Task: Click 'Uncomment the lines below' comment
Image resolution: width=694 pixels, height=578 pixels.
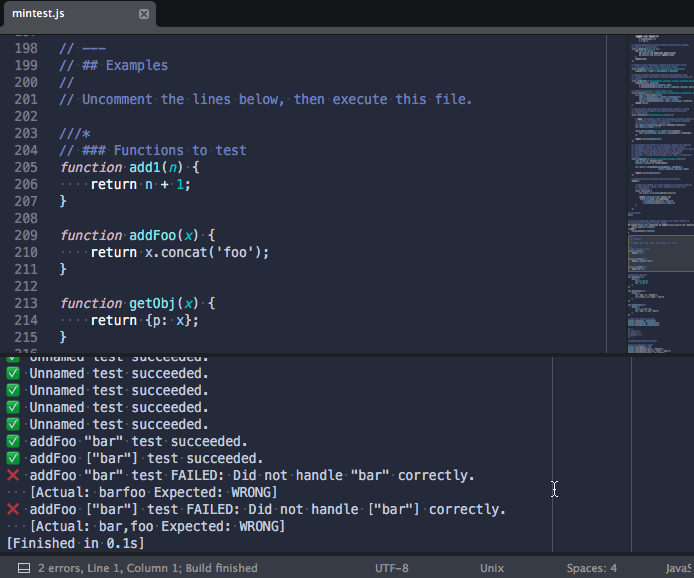Action: click(x=183, y=99)
